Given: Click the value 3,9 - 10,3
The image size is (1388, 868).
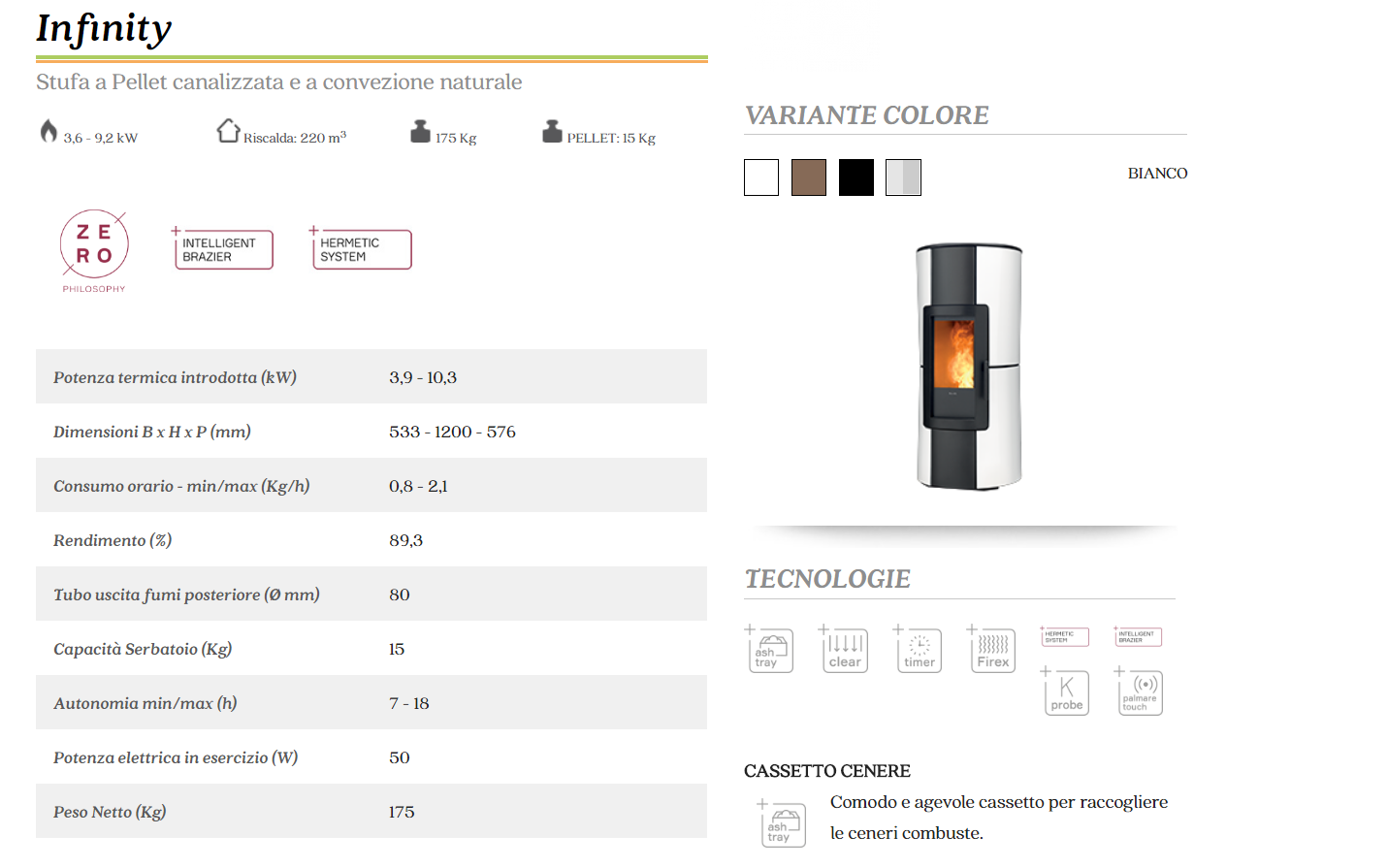Looking at the screenshot, I should pyautogui.click(x=423, y=377).
